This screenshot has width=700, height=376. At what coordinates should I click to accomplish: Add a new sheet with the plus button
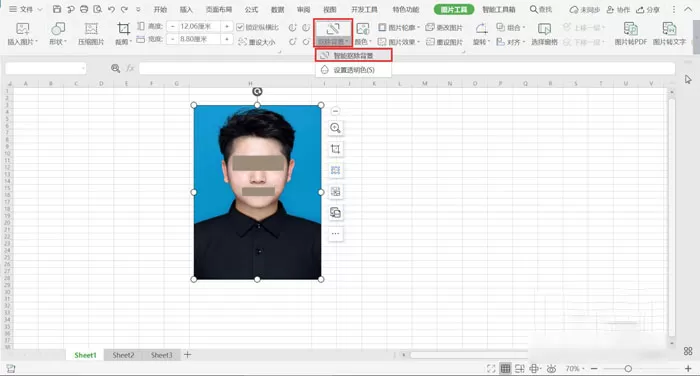188,355
